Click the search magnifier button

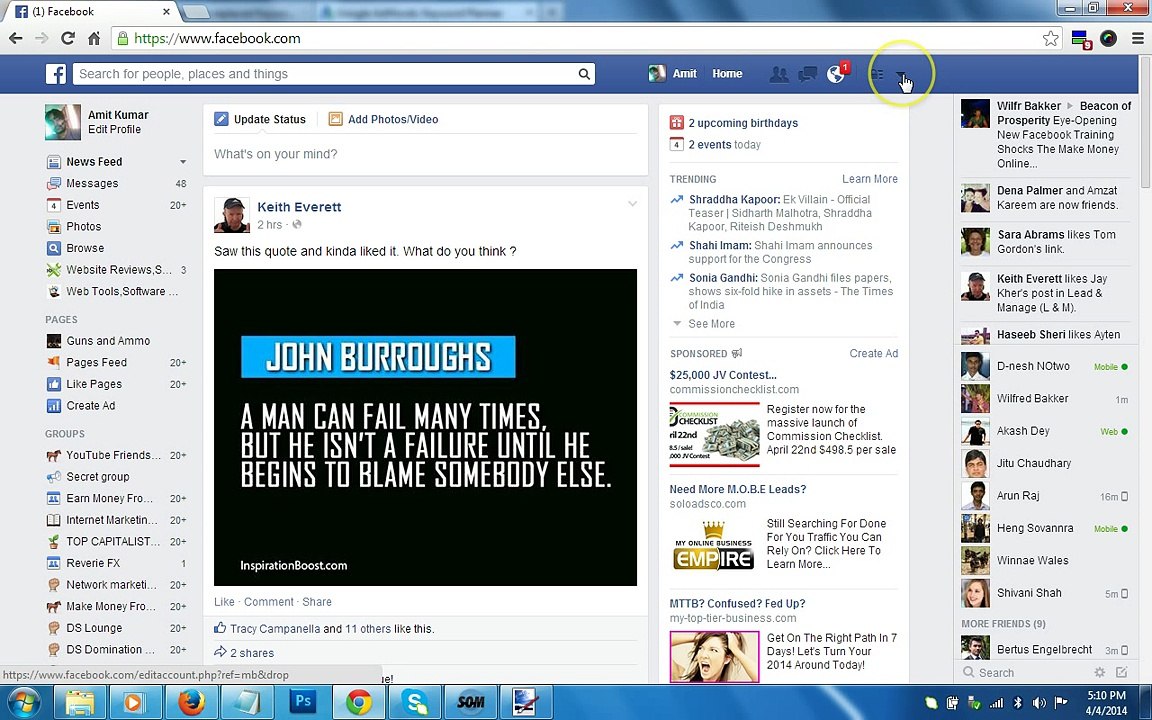(x=584, y=73)
